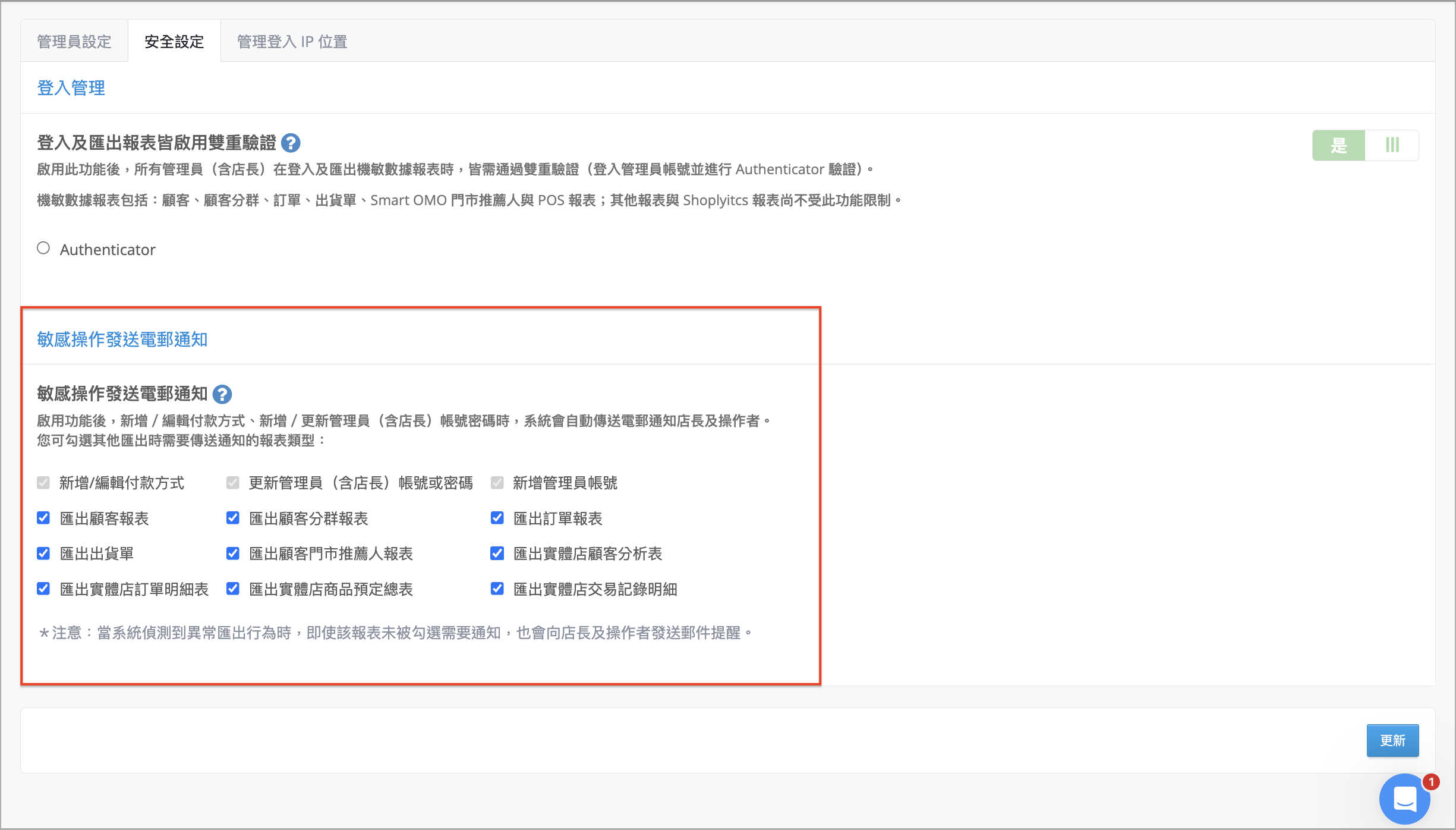The image size is (1456, 830).
Task: Uncheck 匯出實體店交易記錄明細
Action: [497, 589]
